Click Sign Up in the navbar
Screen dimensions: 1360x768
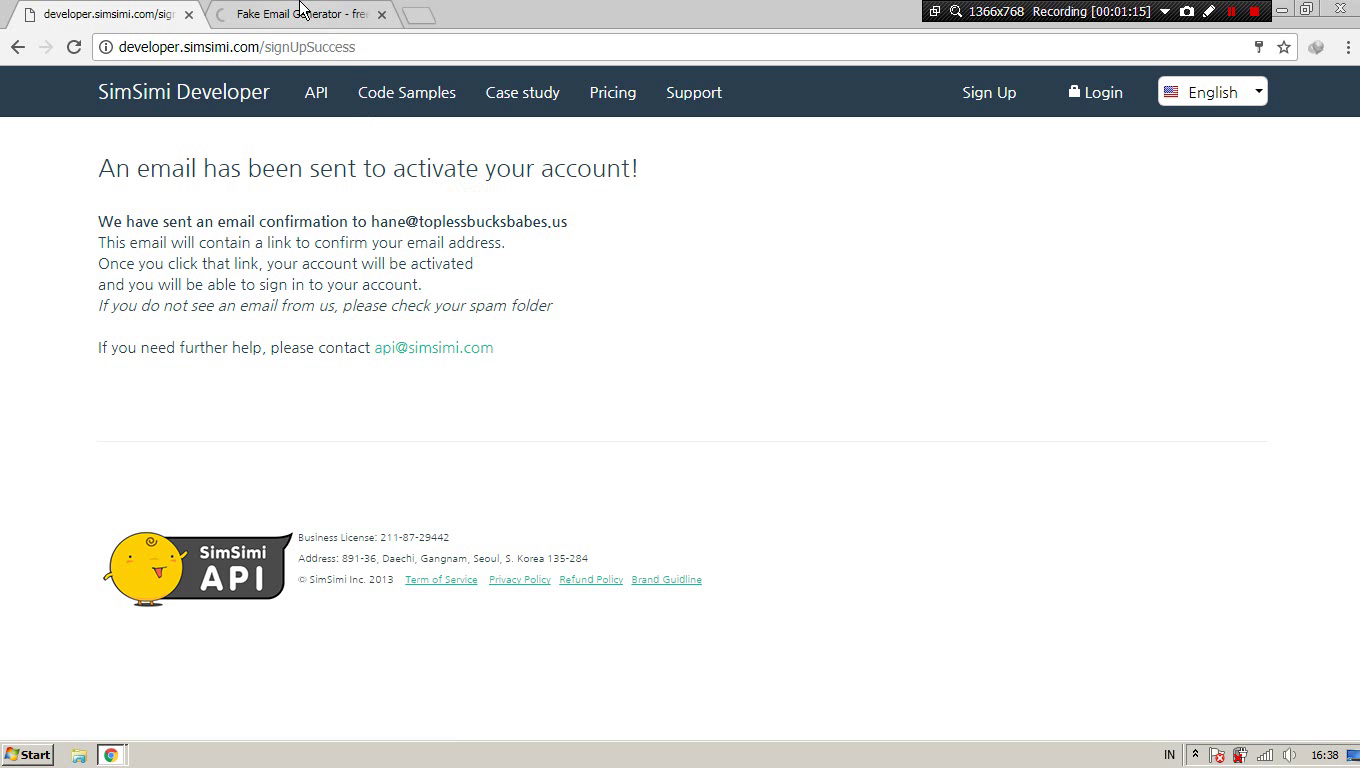coord(989,92)
